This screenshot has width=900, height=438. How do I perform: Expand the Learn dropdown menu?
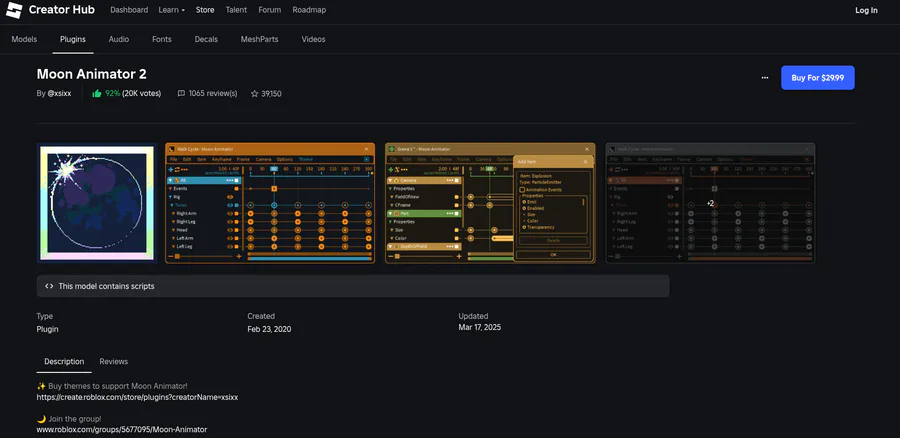[x=172, y=10]
